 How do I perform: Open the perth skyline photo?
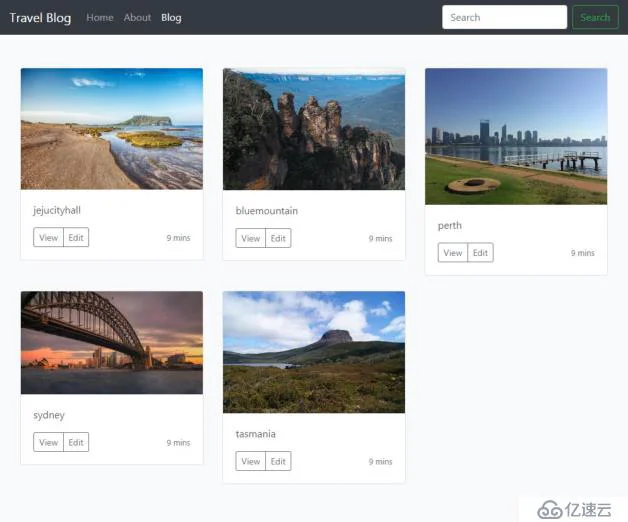pos(516,136)
